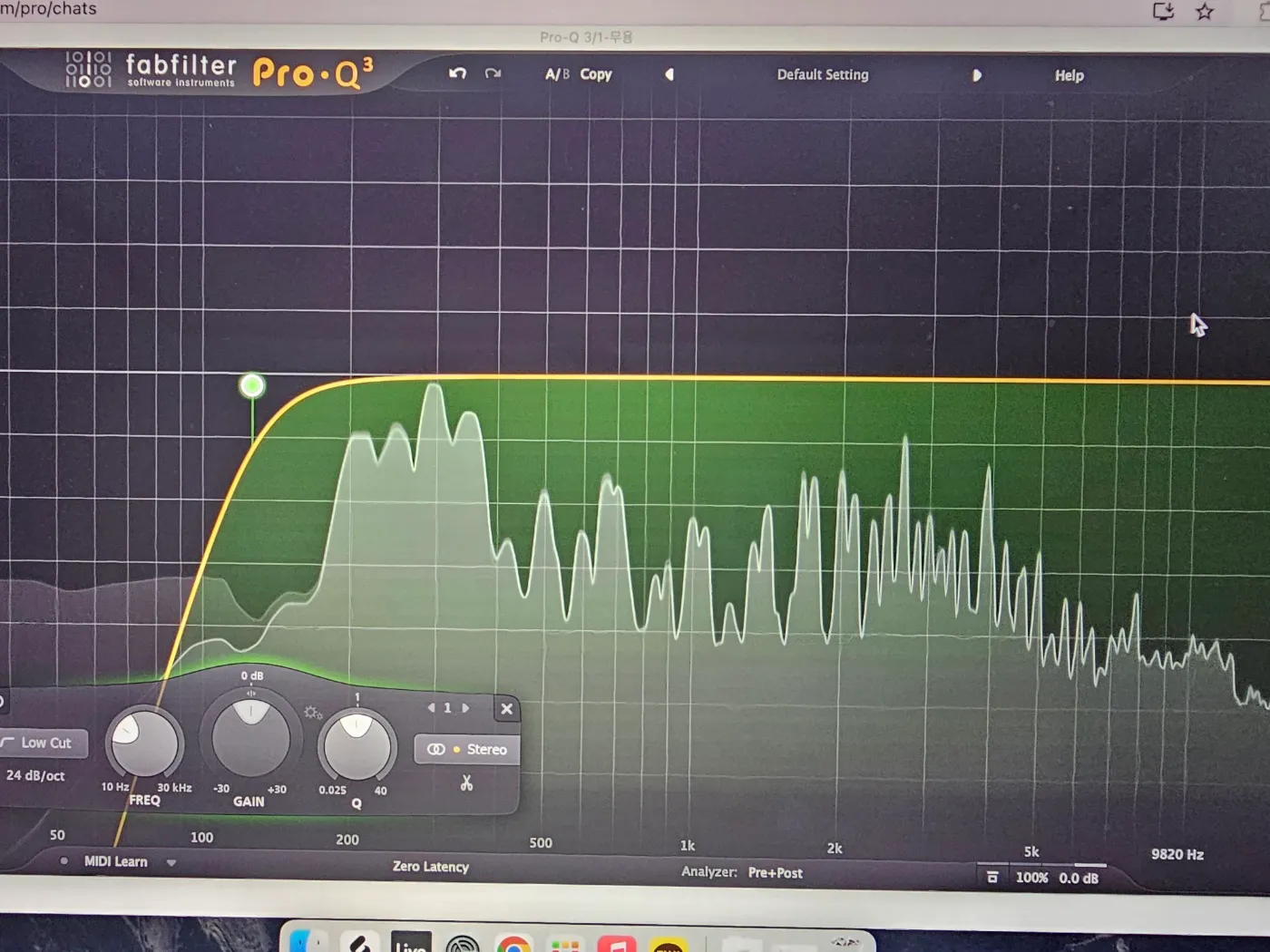Click the Zero Latency processing mode button
Viewport: 1270px width, 952px height.
point(431,867)
